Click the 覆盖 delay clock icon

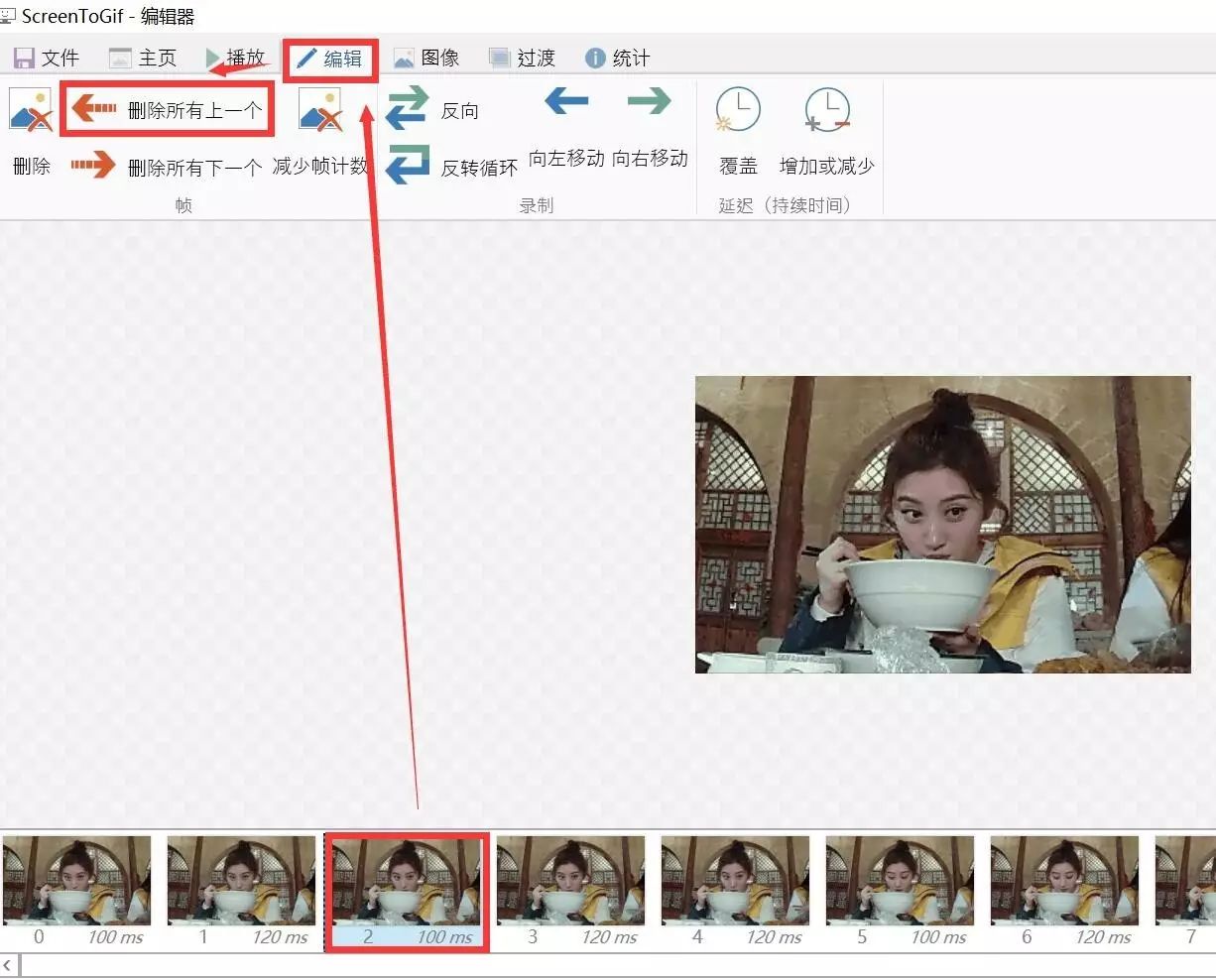pyautogui.click(x=738, y=110)
